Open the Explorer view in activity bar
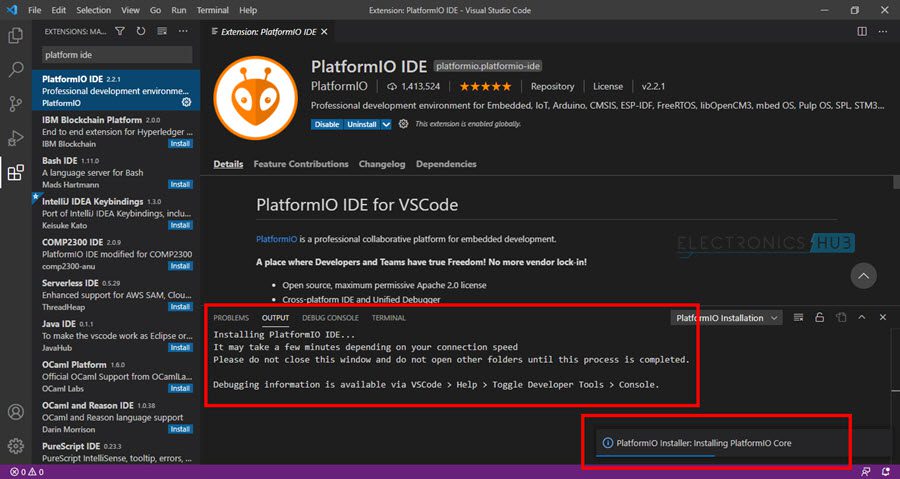This screenshot has height=479, width=900. pyautogui.click(x=15, y=36)
